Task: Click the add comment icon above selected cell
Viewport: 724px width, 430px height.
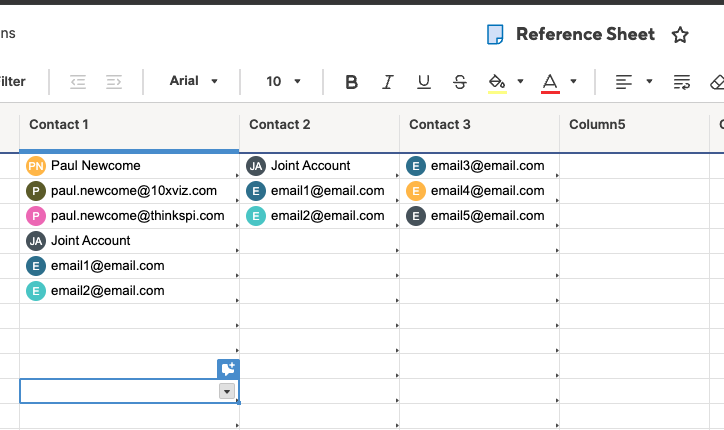Action: [228, 369]
